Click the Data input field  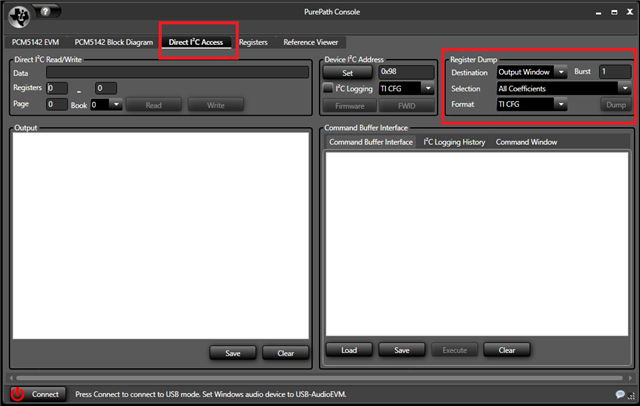tap(178, 72)
